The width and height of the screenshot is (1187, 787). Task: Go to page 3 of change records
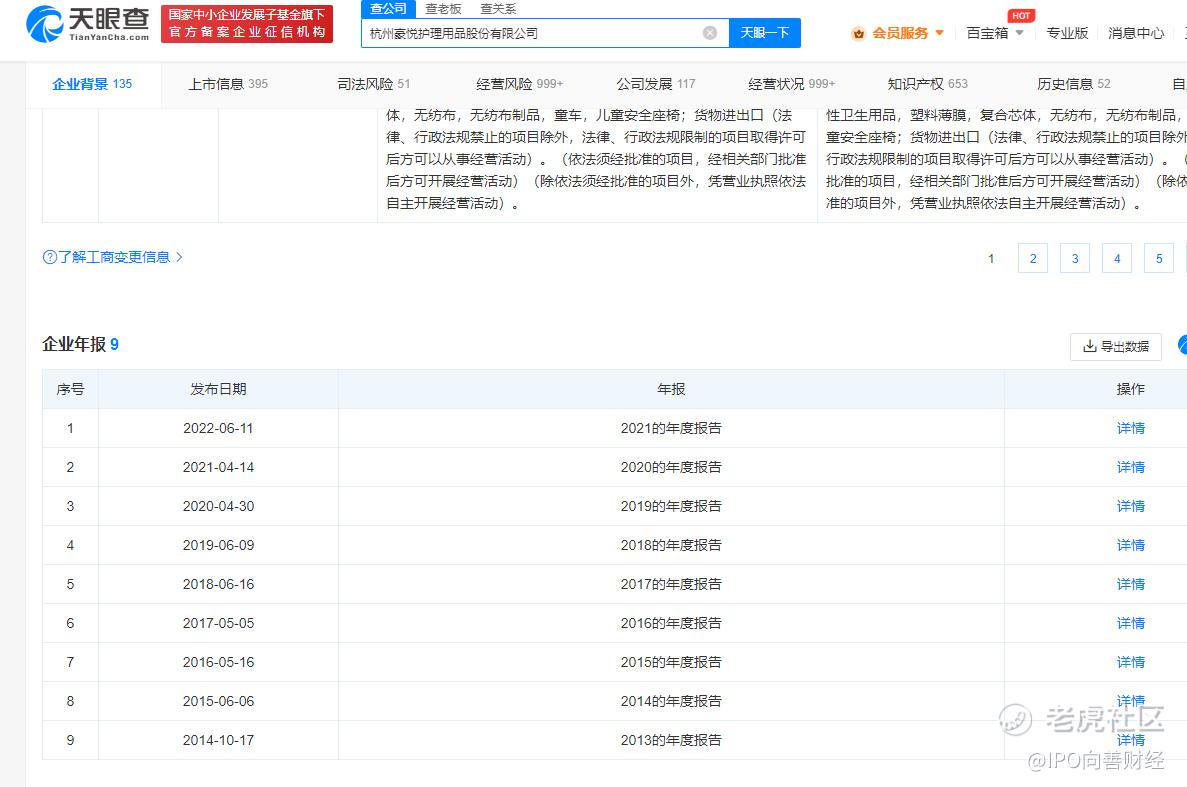[1074, 259]
